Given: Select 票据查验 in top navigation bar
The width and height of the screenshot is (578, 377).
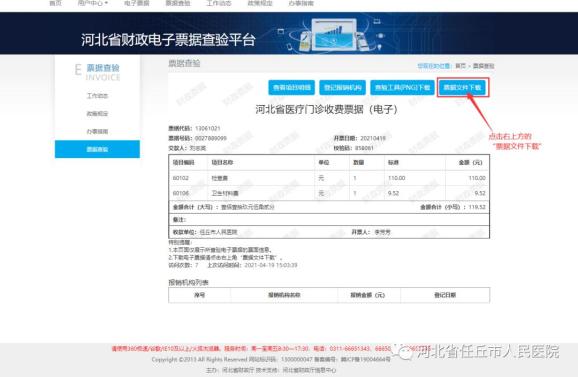Looking at the screenshot, I should coord(178,3).
